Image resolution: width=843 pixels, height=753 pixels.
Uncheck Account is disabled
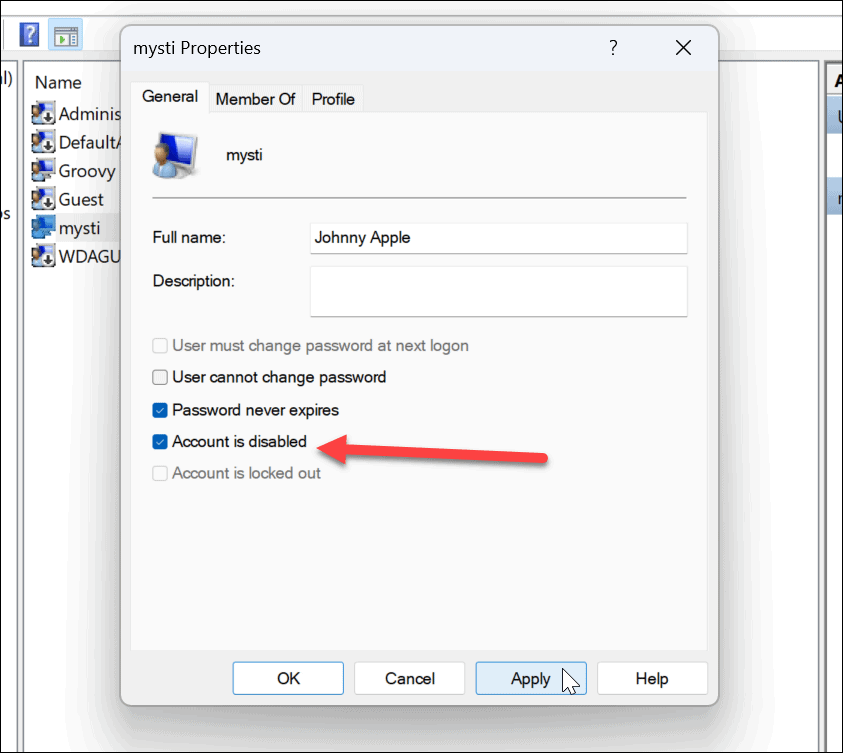pos(160,442)
